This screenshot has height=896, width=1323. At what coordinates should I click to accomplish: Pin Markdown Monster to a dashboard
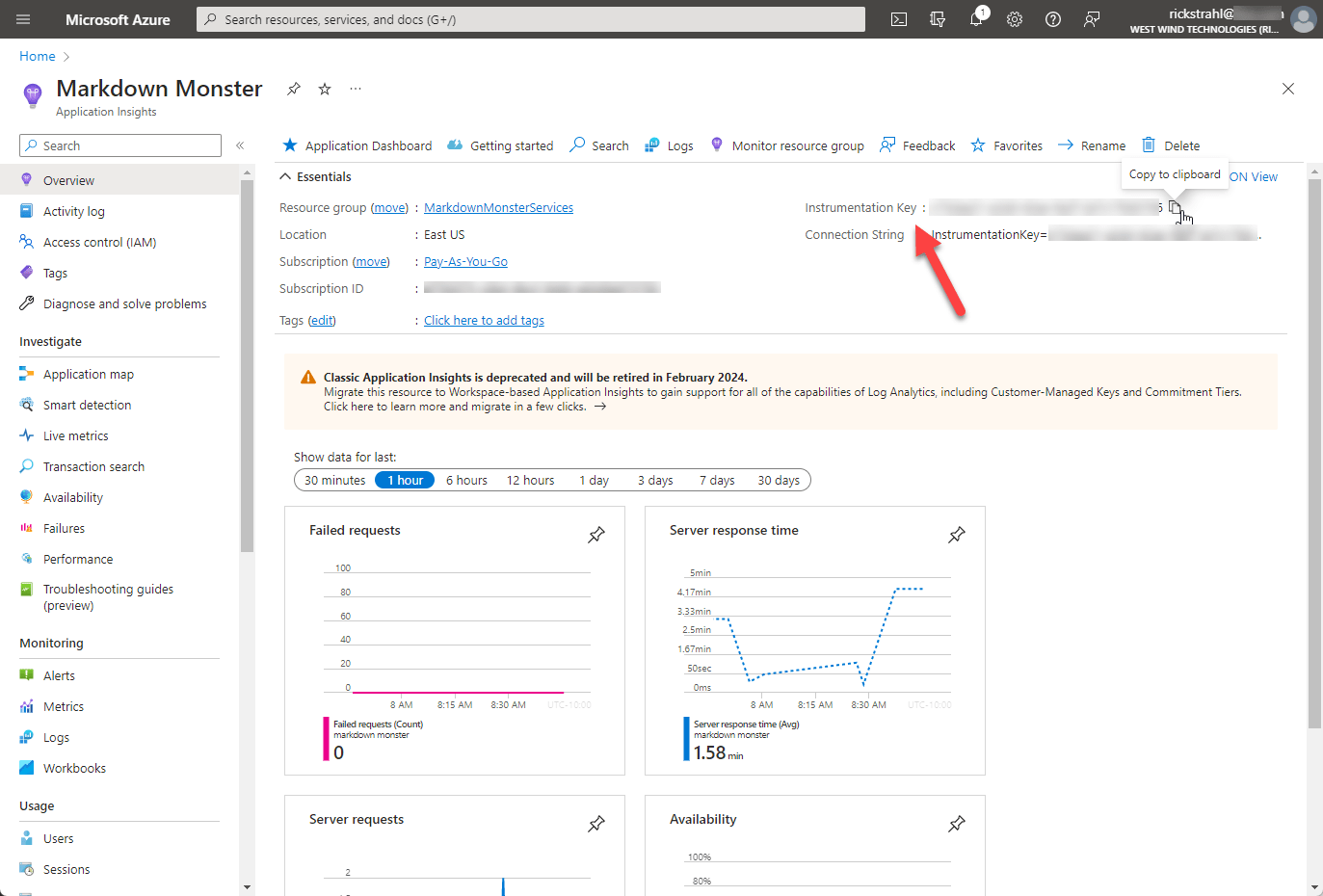(x=293, y=88)
